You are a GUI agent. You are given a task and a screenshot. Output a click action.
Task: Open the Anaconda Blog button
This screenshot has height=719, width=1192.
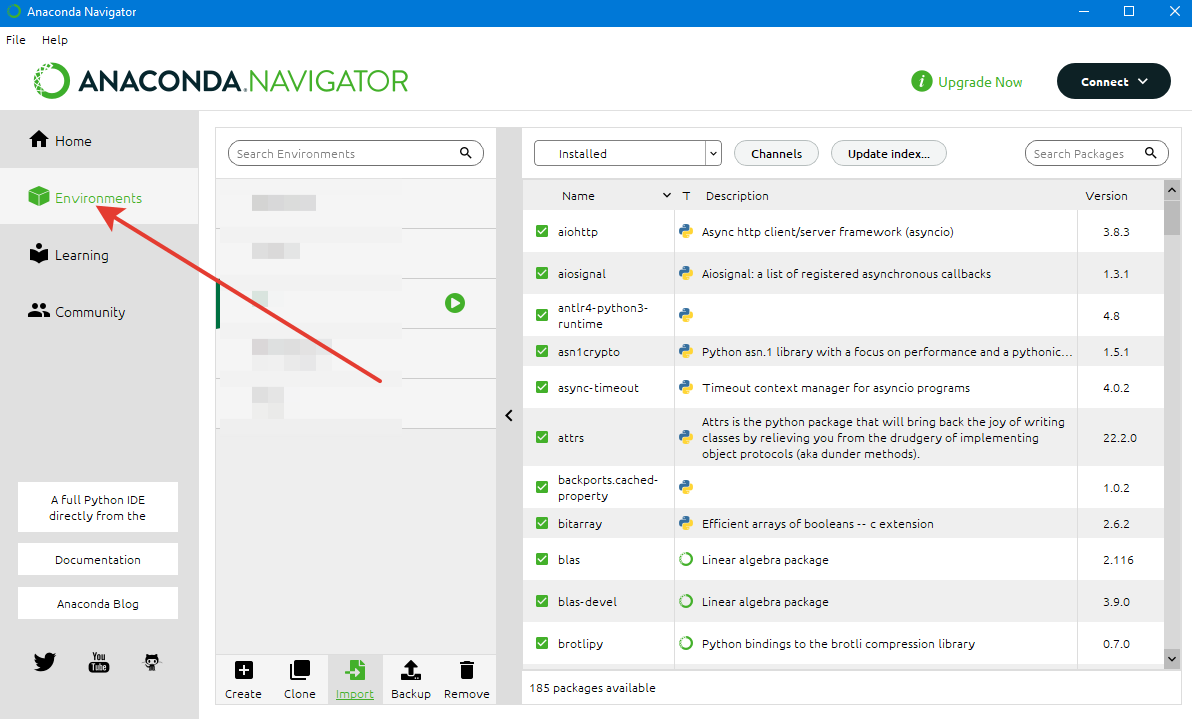[x=98, y=603]
